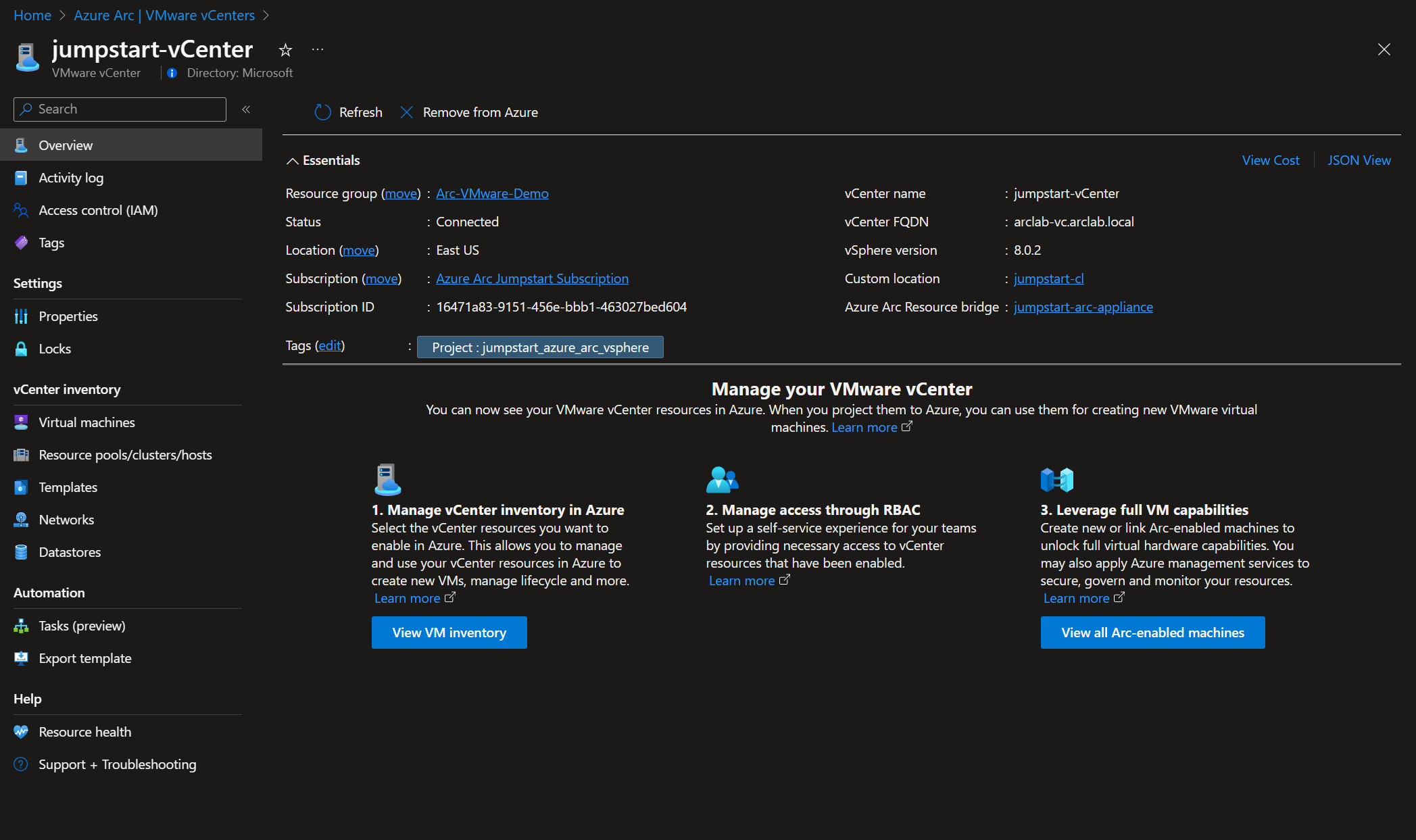Collapse the Essentials section

[x=292, y=161]
